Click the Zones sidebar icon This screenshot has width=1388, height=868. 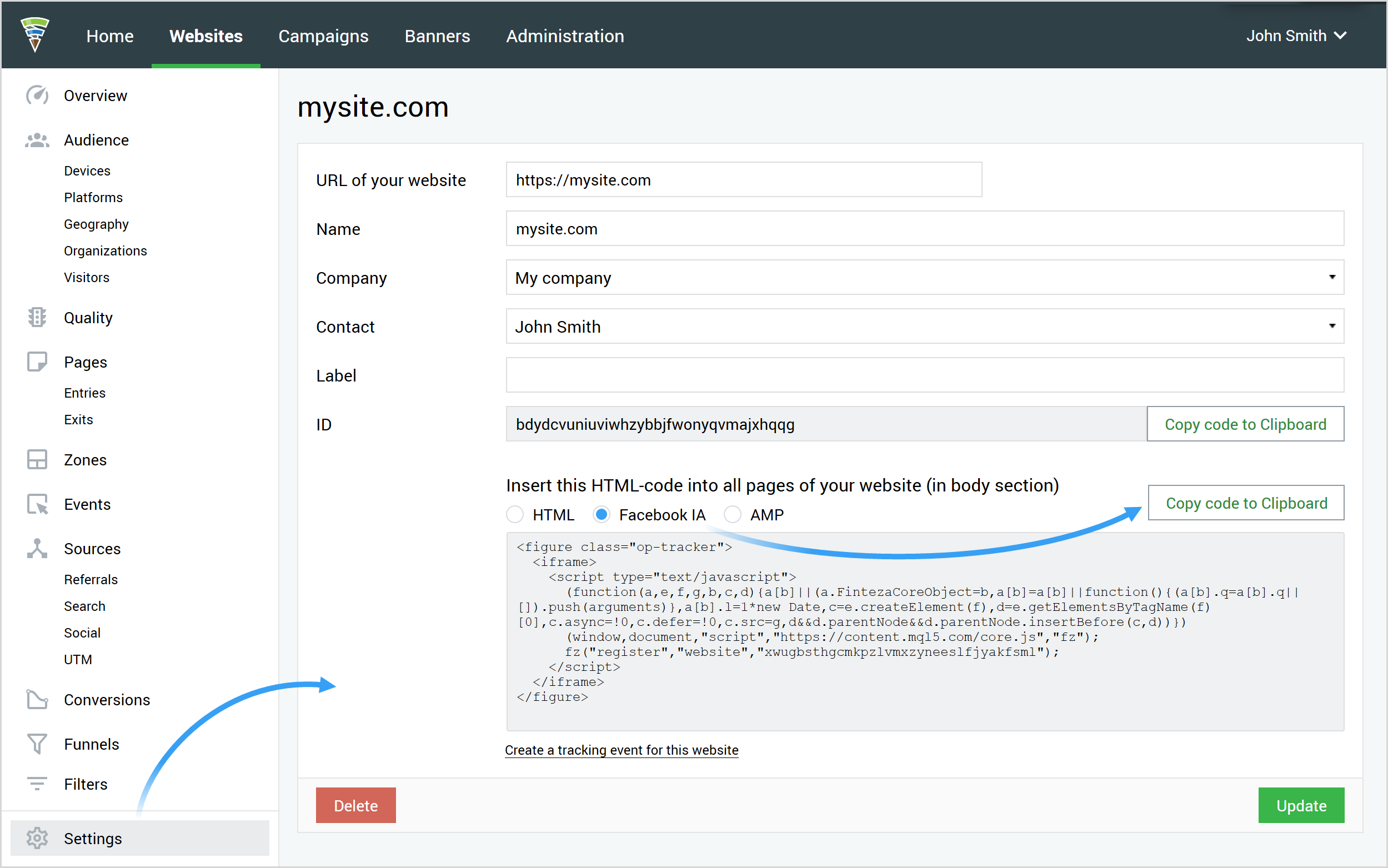pyautogui.click(x=37, y=459)
